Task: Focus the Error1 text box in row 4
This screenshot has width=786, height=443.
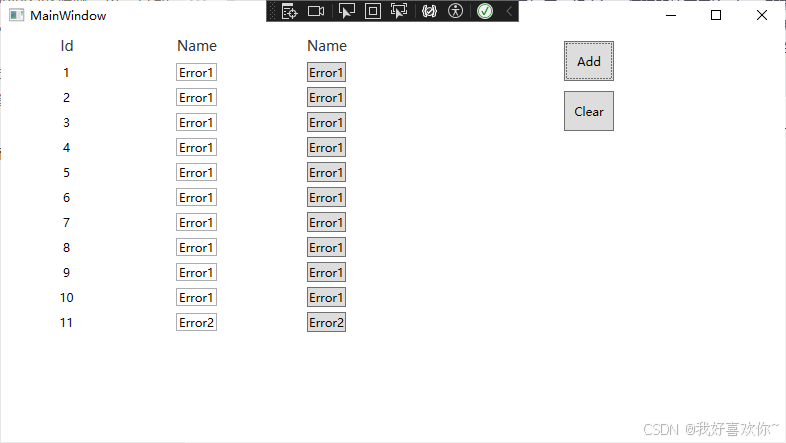Action: [x=196, y=148]
